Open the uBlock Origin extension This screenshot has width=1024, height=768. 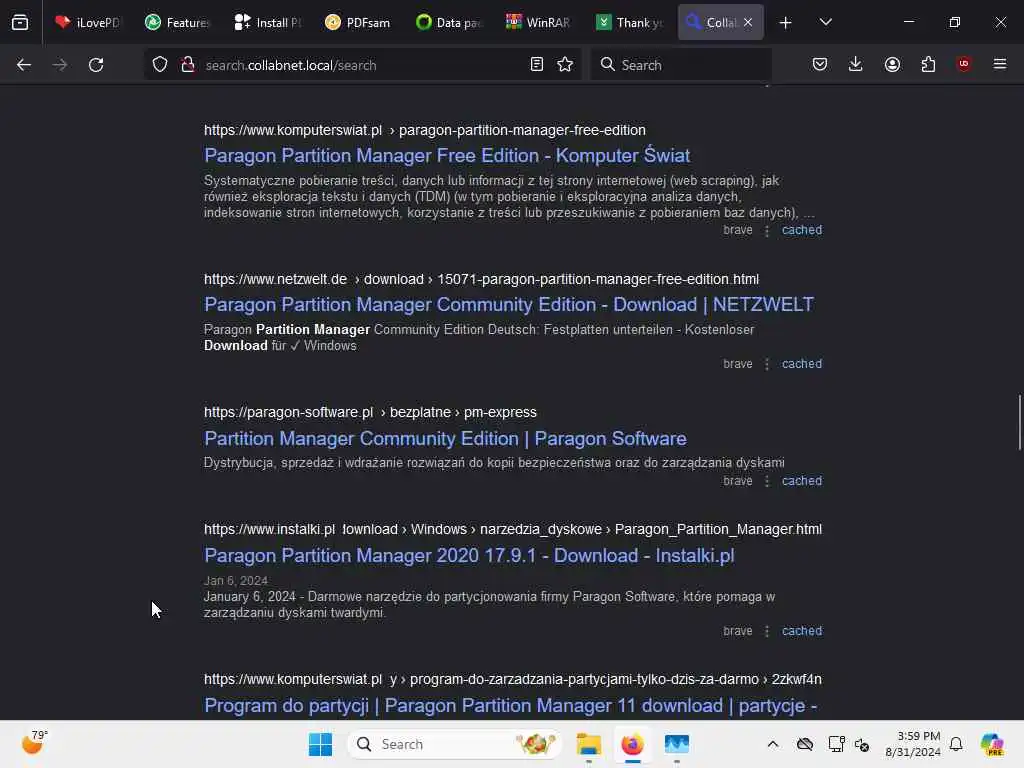[964, 64]
